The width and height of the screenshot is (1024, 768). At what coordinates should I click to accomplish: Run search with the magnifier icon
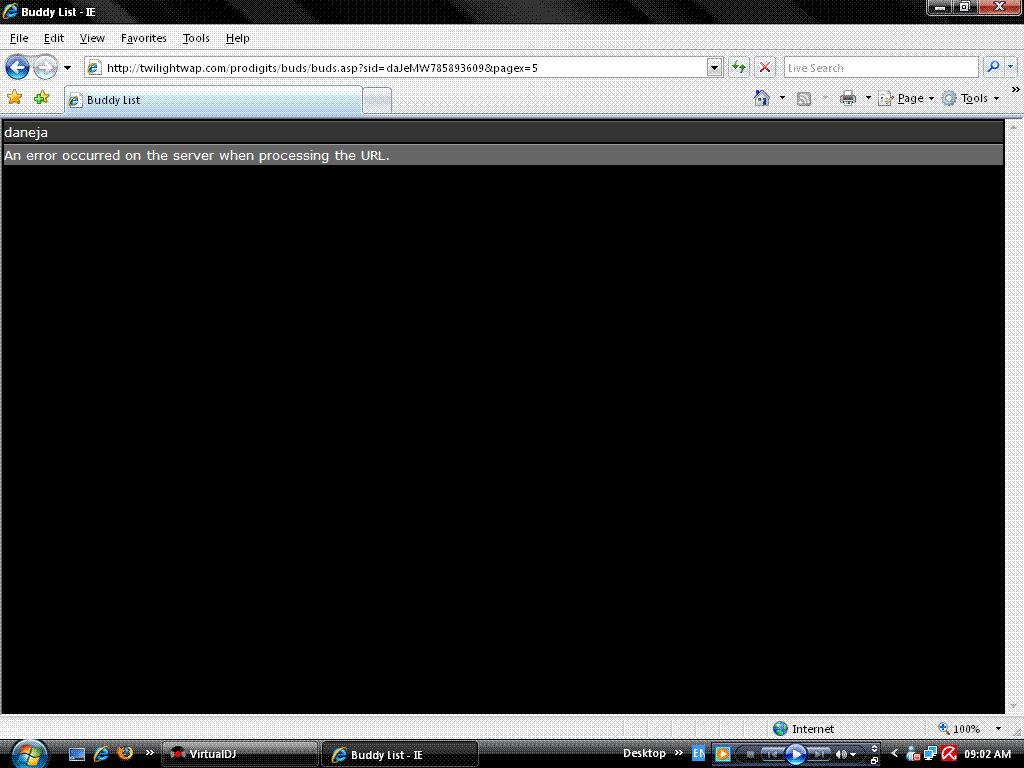[993, 67]
